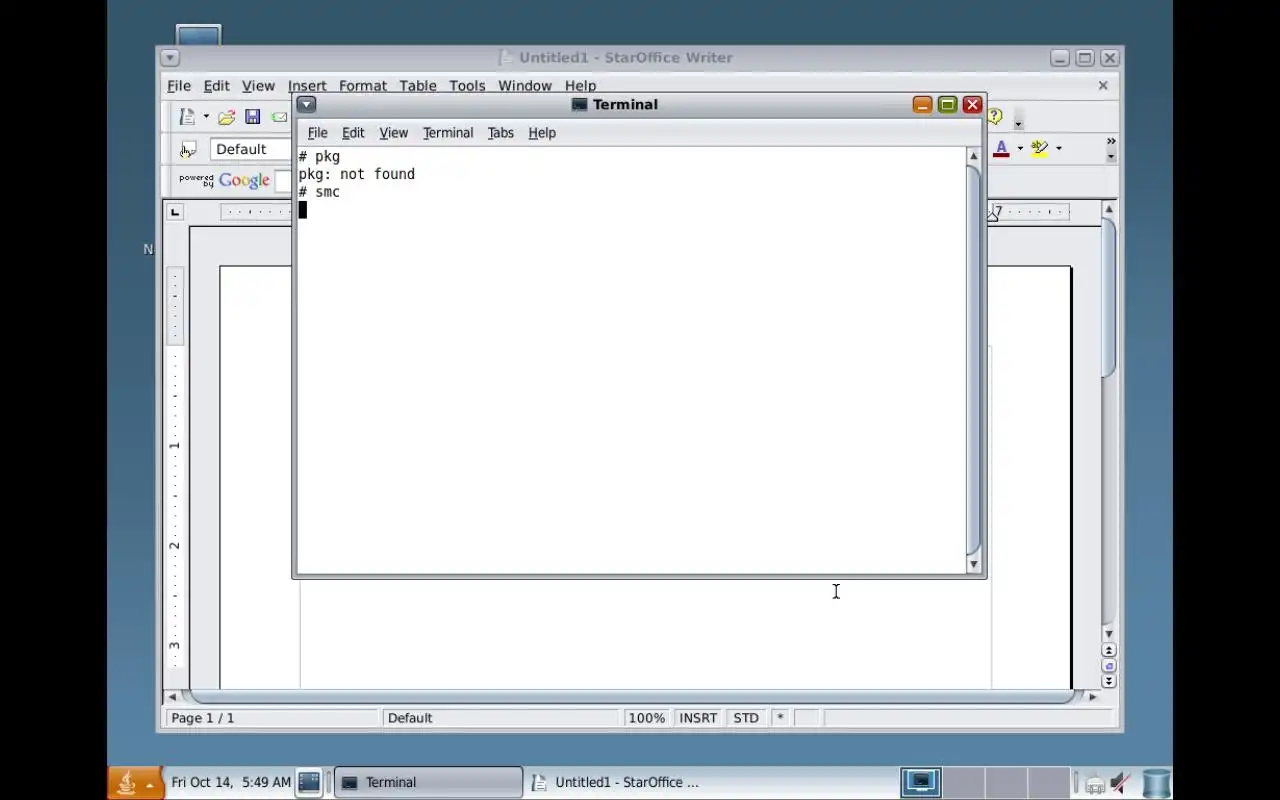The height and width of the screenshot is (800, 1280).
Task: Click the Document as E-mail envelope icon
Action: pos(279,117)
